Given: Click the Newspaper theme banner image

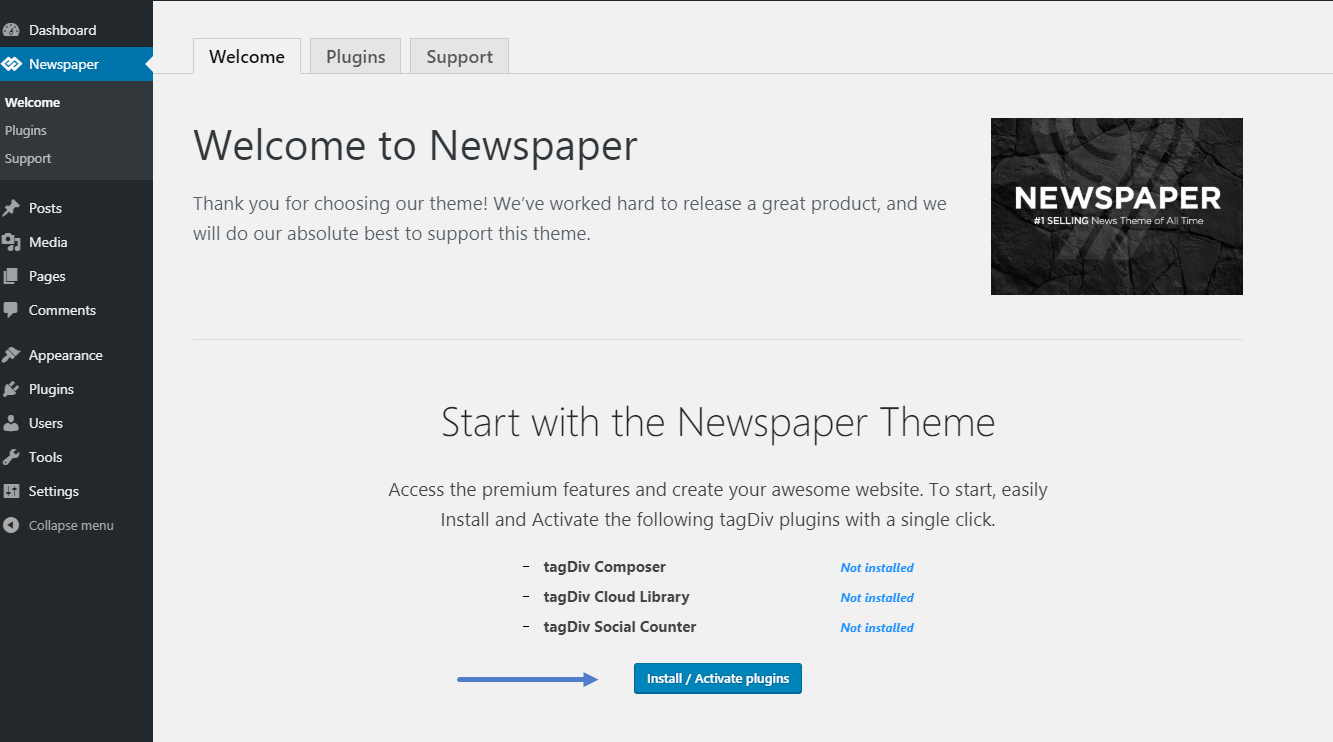Looking at the screenshot, I should 1117,206.
